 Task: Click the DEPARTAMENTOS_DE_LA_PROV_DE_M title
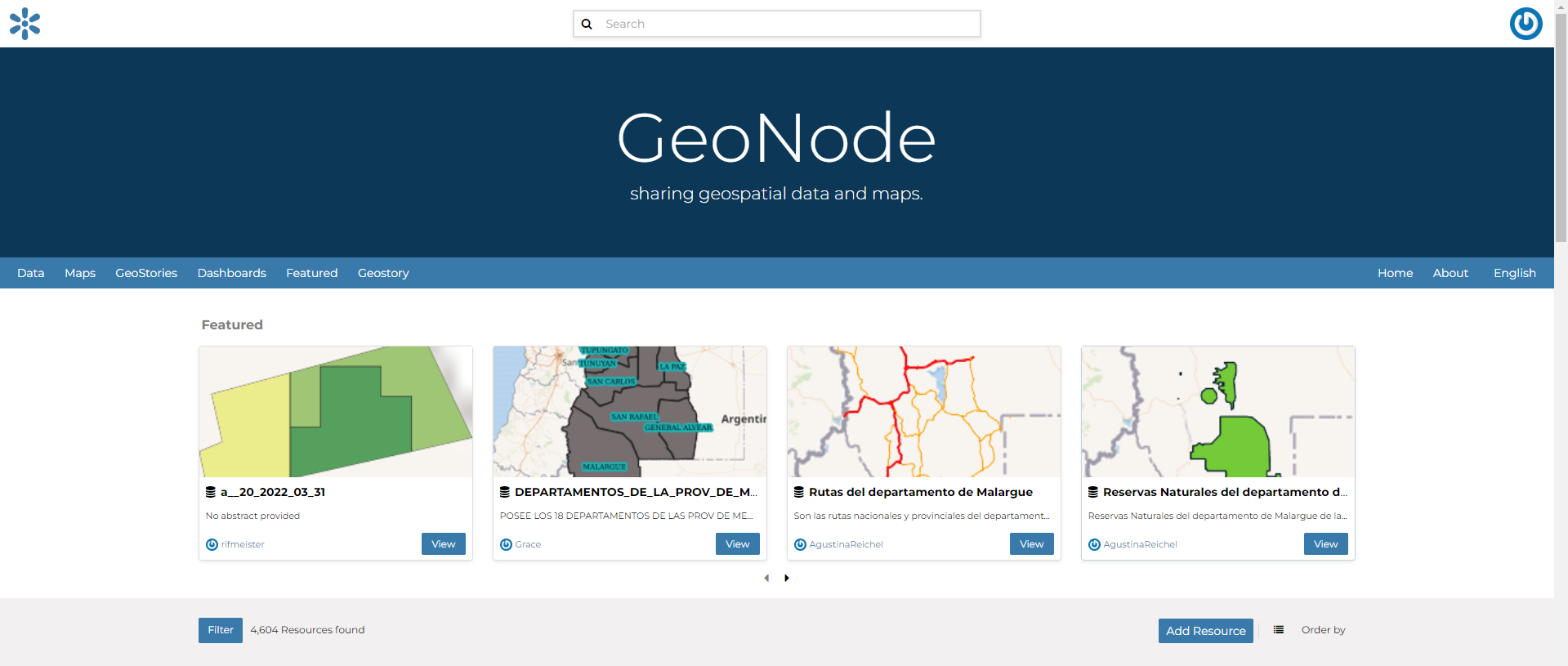[636, 492]
